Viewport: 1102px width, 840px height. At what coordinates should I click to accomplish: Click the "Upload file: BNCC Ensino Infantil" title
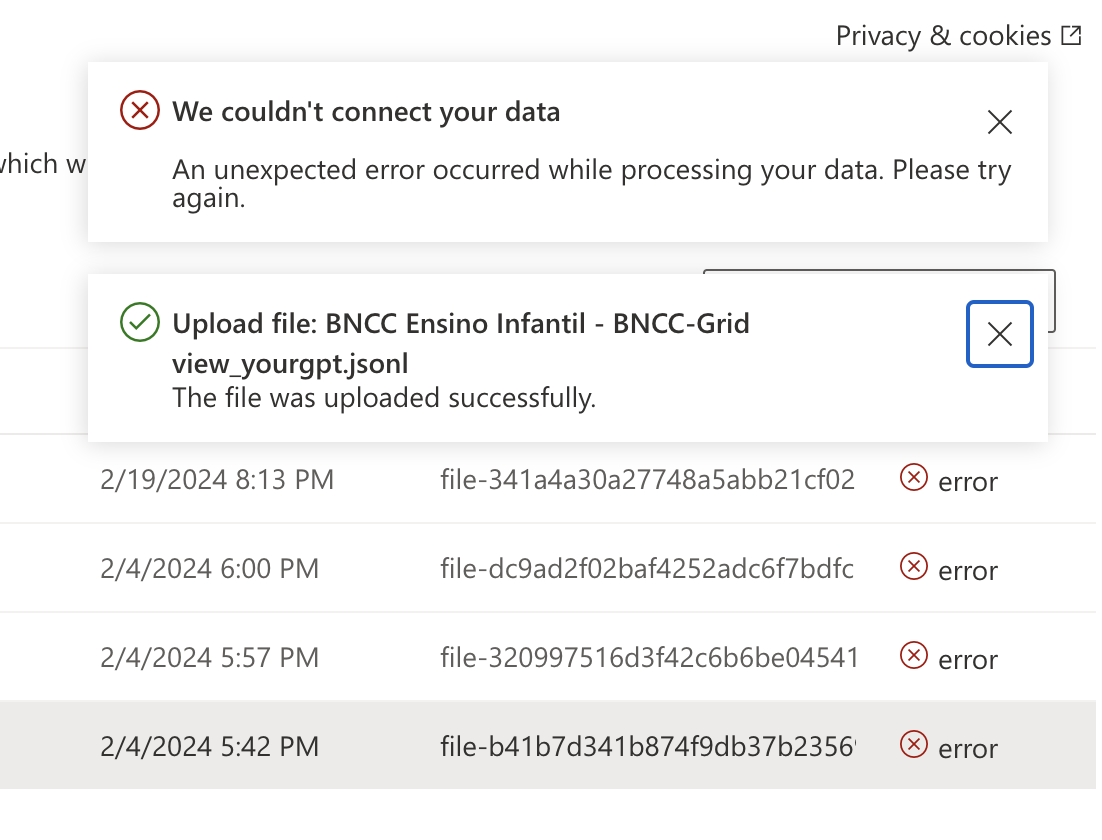pos(460,324)
